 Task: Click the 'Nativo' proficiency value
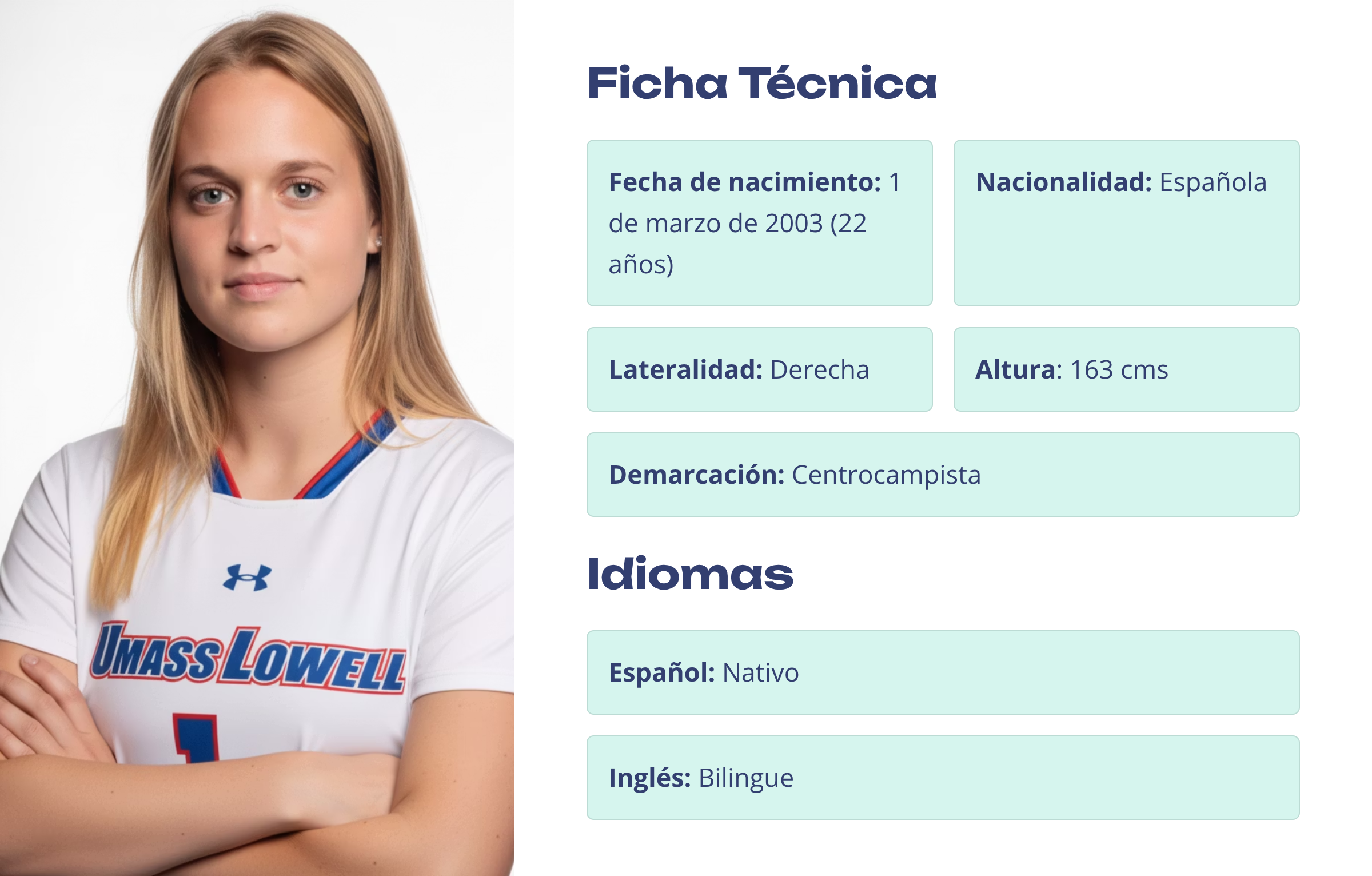(x=760, y=673)
